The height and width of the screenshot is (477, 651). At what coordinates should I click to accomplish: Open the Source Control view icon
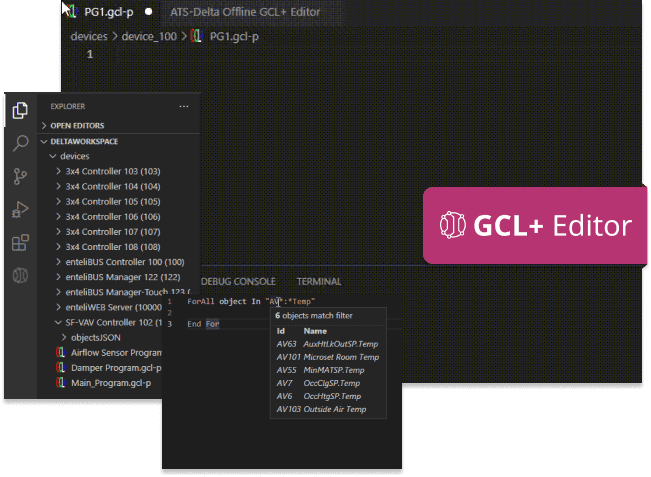(20, 176)
